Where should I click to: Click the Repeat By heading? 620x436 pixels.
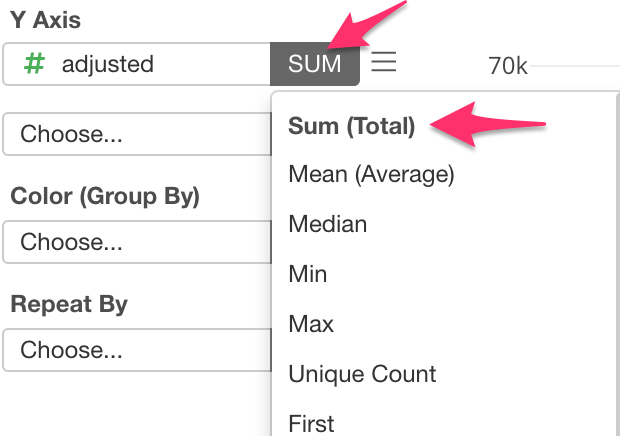(69, 304)
